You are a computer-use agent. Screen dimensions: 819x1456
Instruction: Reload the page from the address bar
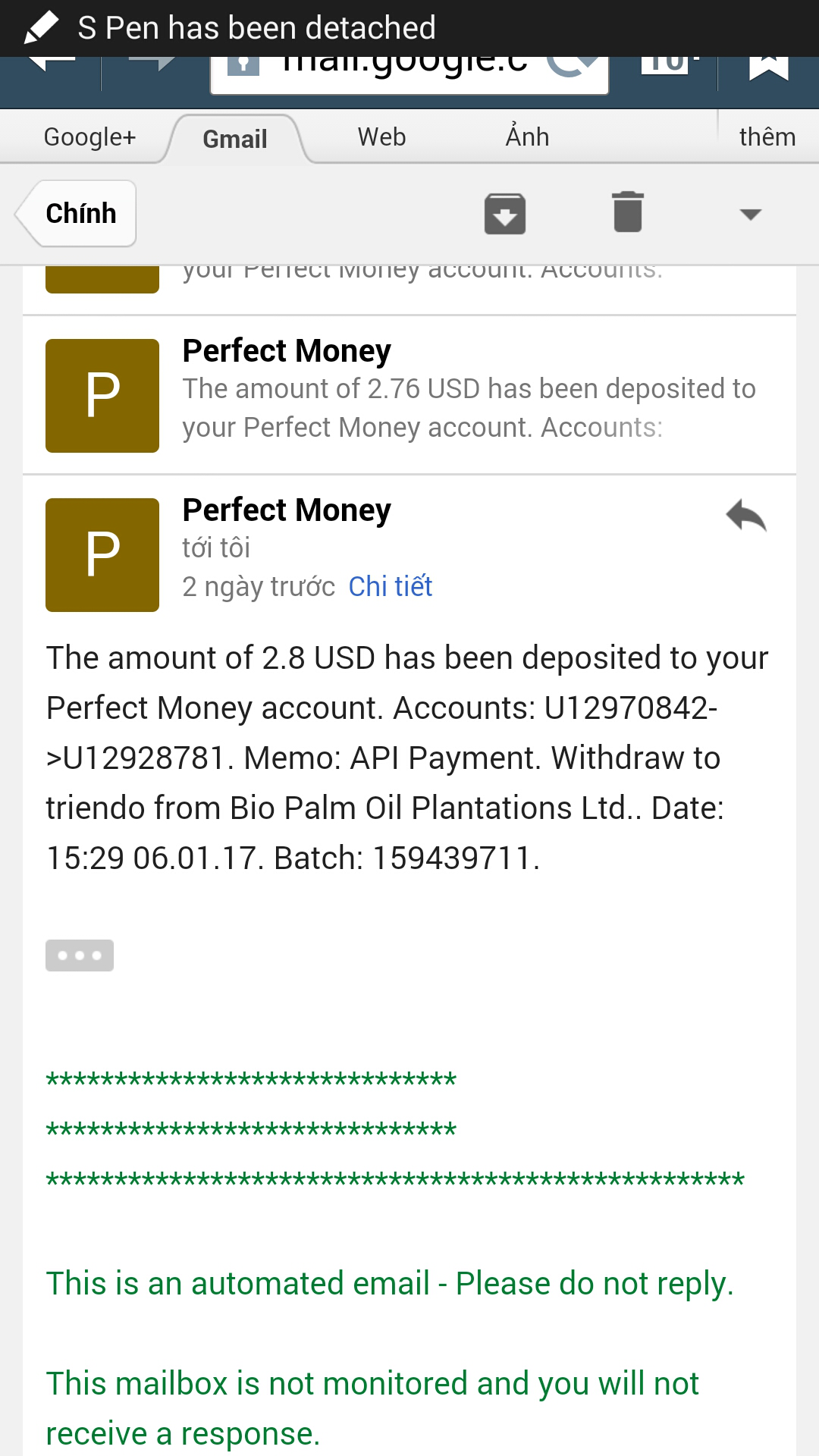[574, 67]
